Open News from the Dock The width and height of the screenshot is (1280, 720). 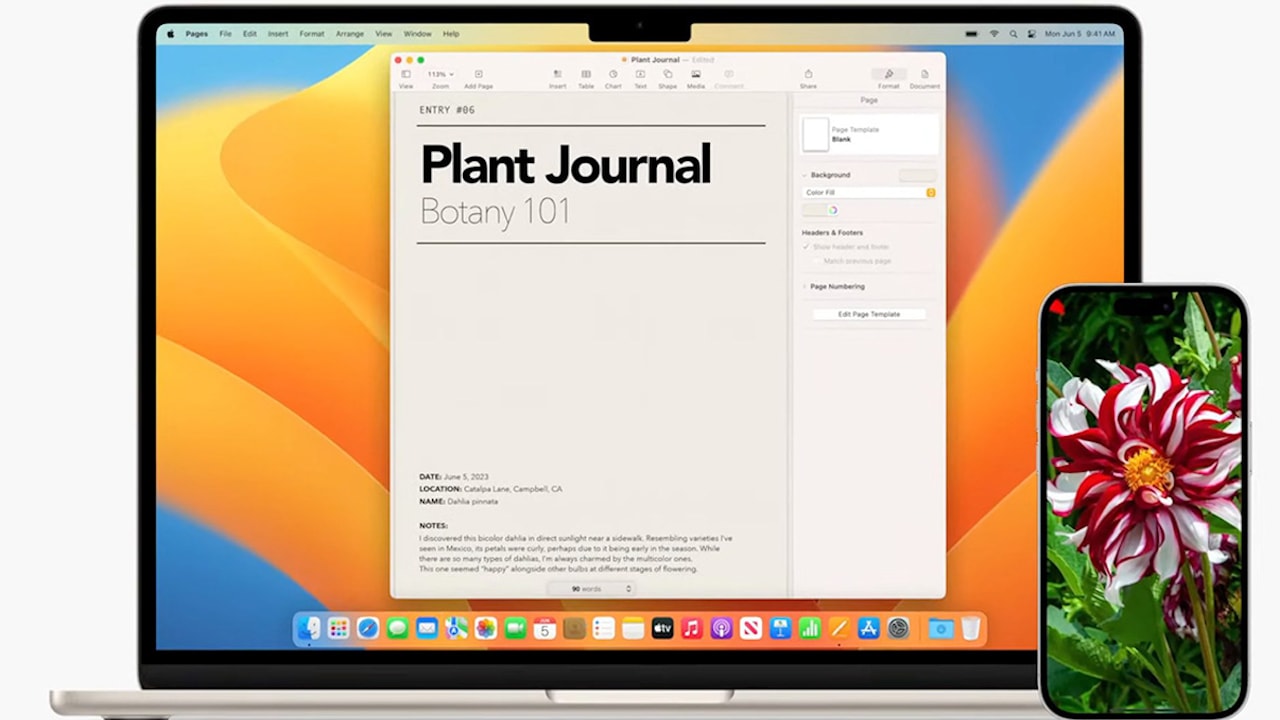(x=751, y=628)
